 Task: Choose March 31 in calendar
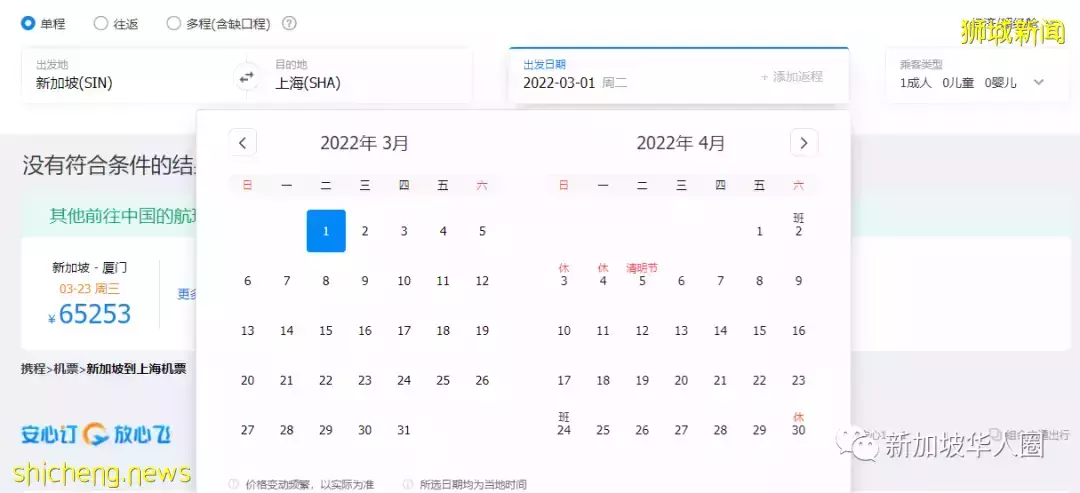(404, 430)
